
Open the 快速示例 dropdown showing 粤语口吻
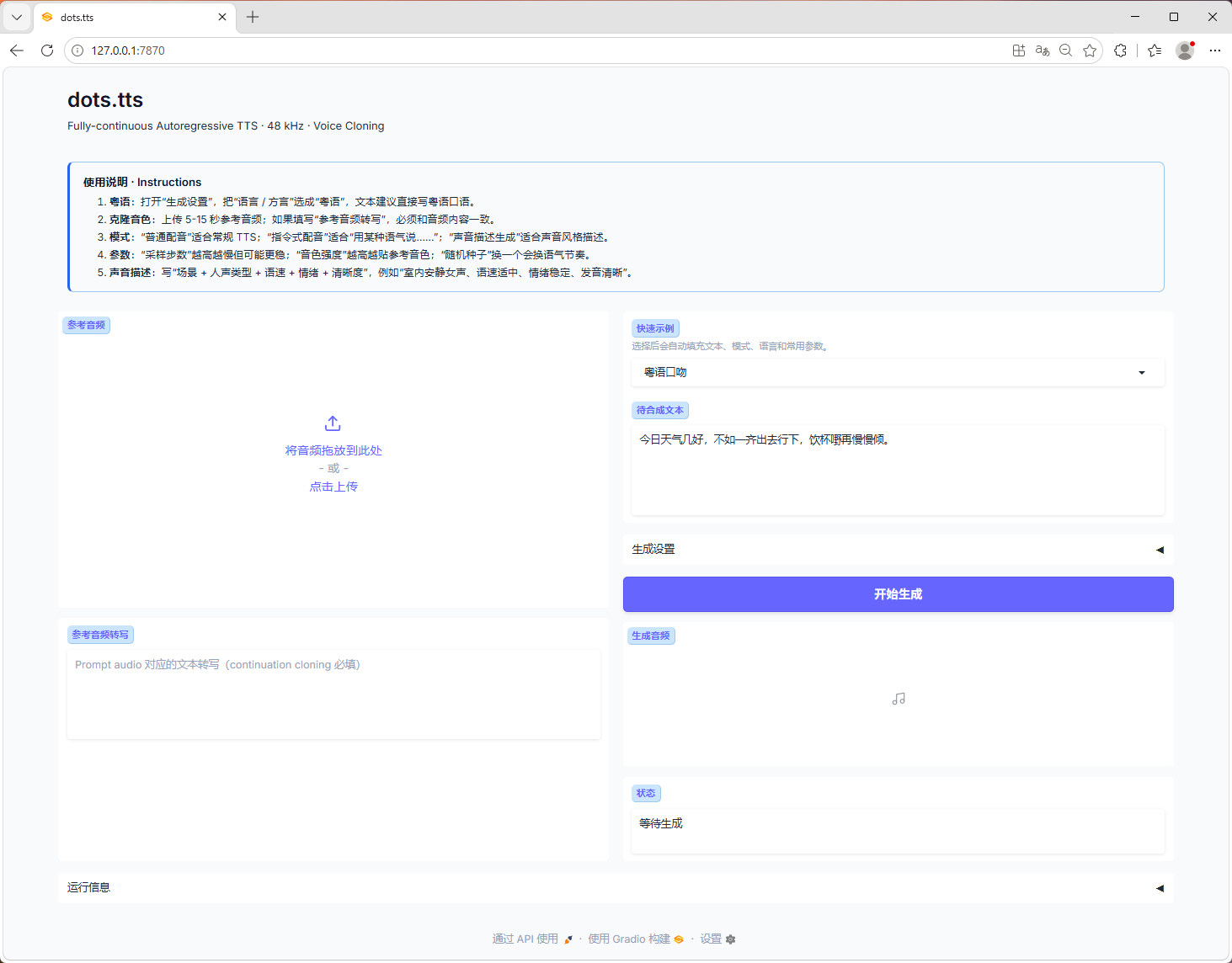898,372
